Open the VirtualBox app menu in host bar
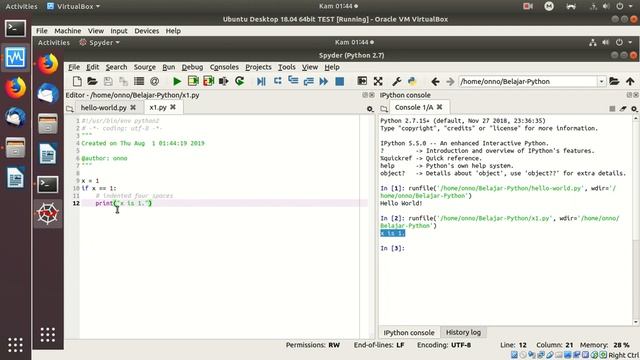The image size is (640, 360). (73, 7)
